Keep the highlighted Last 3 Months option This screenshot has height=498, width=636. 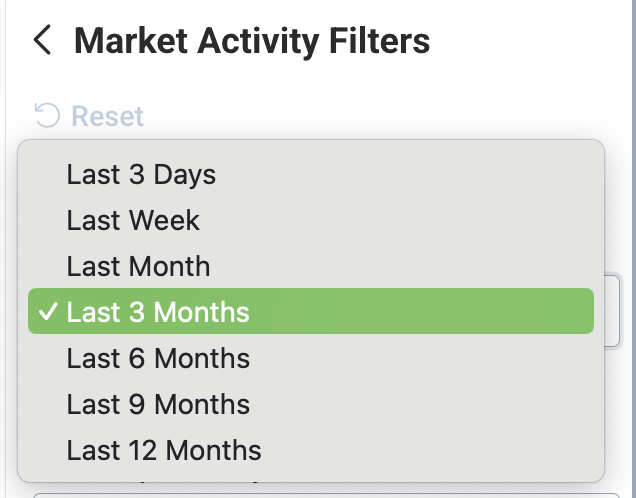[311, 311]
